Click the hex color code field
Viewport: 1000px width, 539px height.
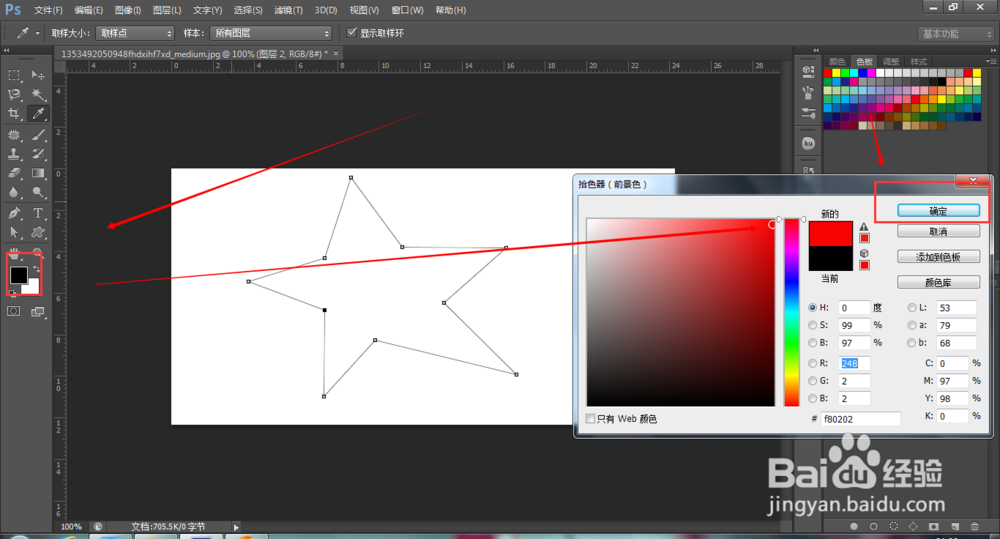860,419
